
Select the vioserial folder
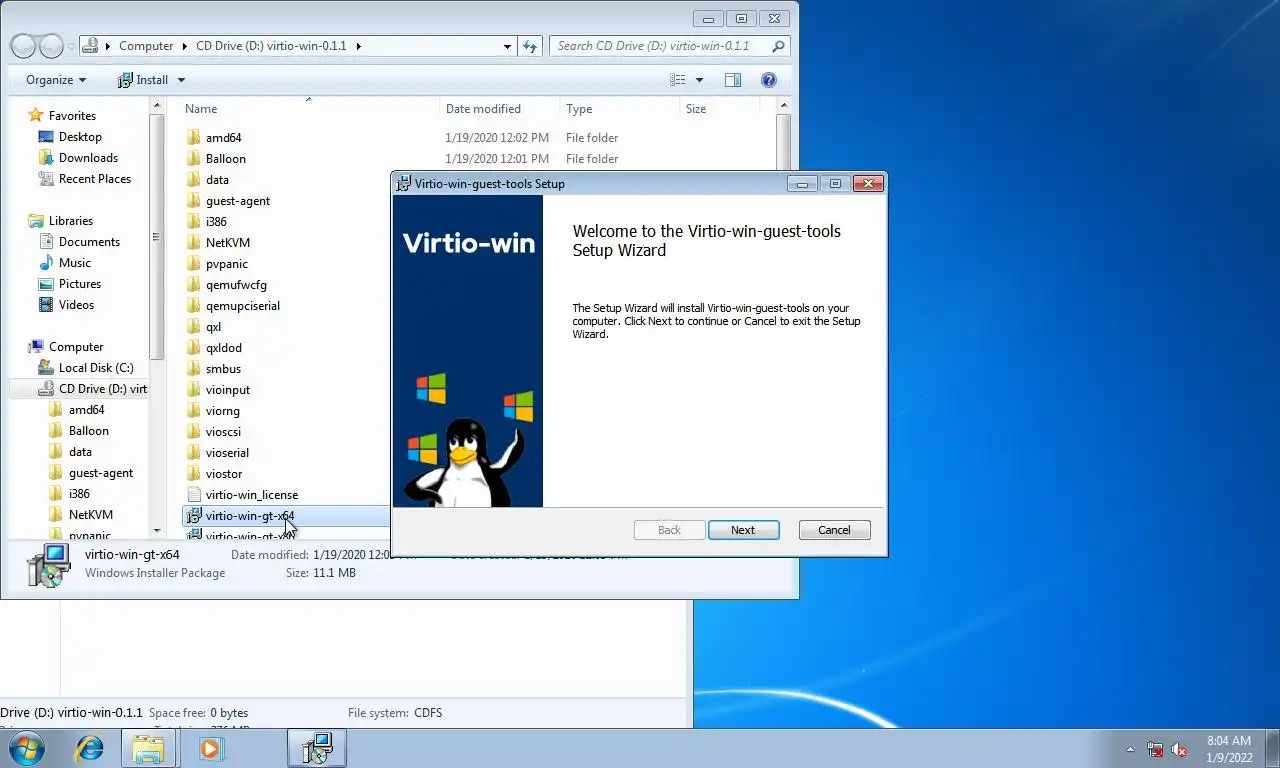pyautogui.click(x=227, y=453)
